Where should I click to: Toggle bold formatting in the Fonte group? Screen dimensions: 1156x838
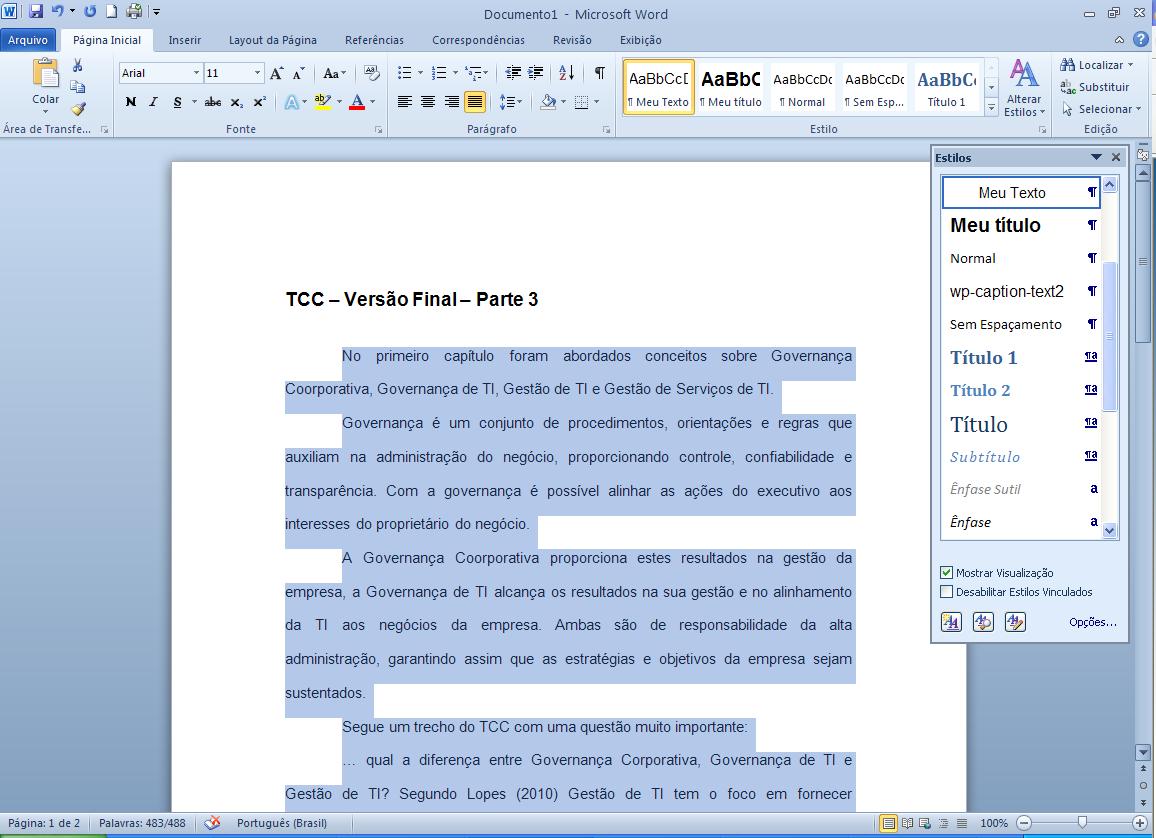(131, 102)
